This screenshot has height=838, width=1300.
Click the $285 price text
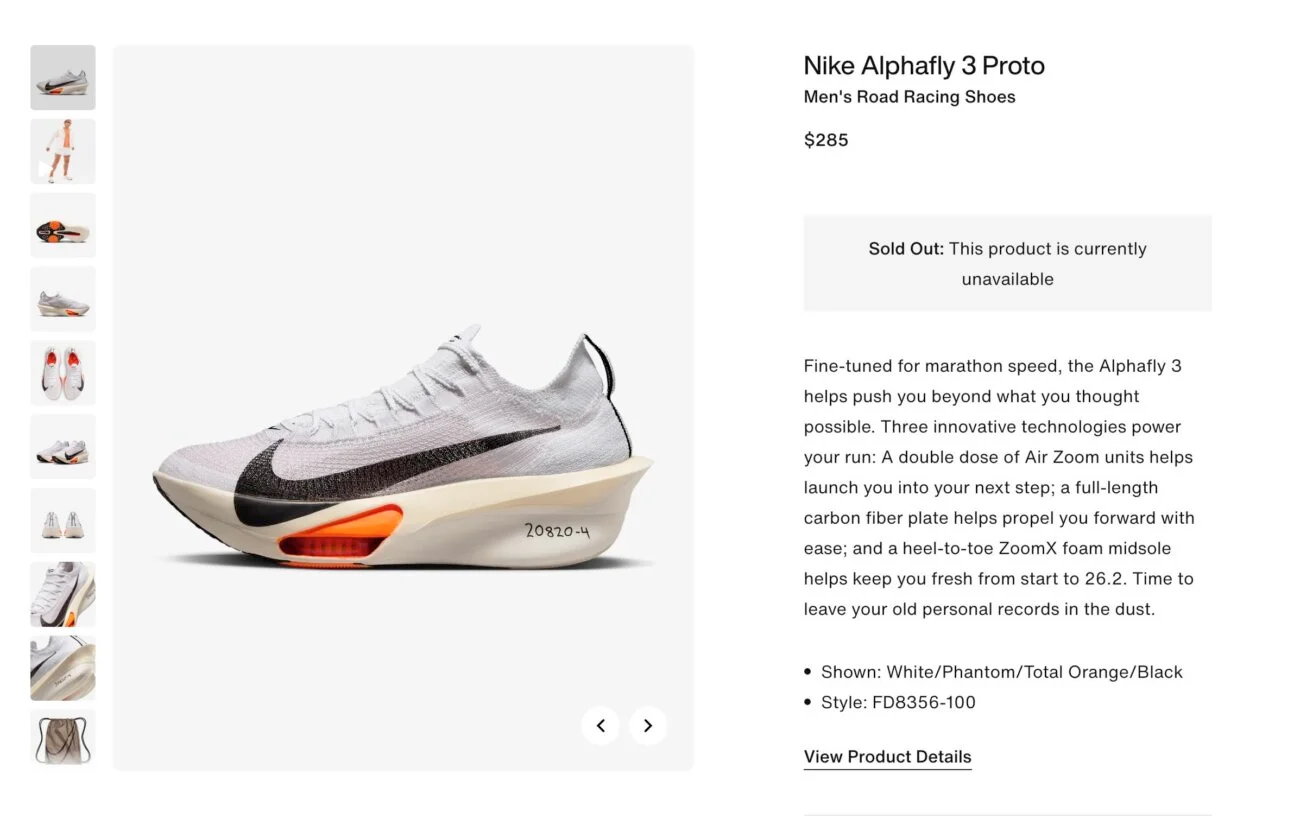(826, 140)
